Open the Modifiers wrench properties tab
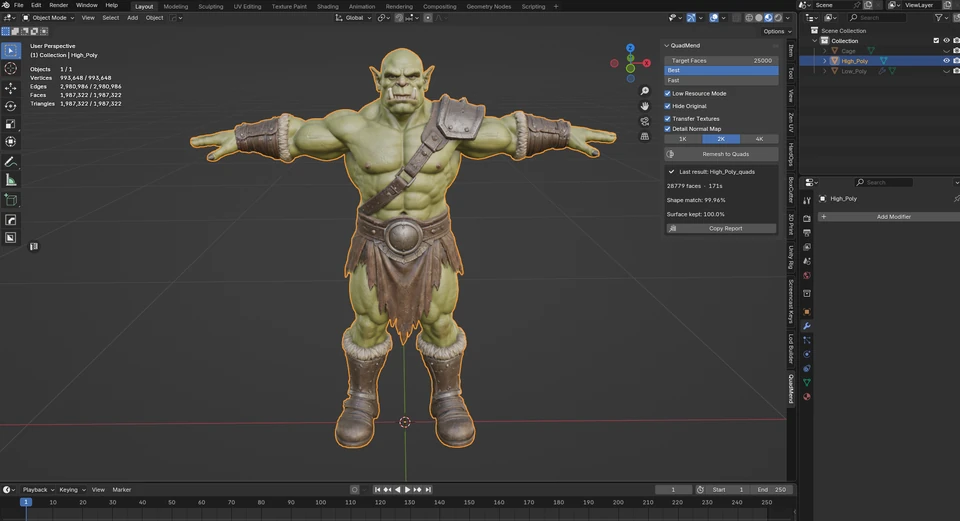Viewport: 960px width, 521px height. (807, 326)
